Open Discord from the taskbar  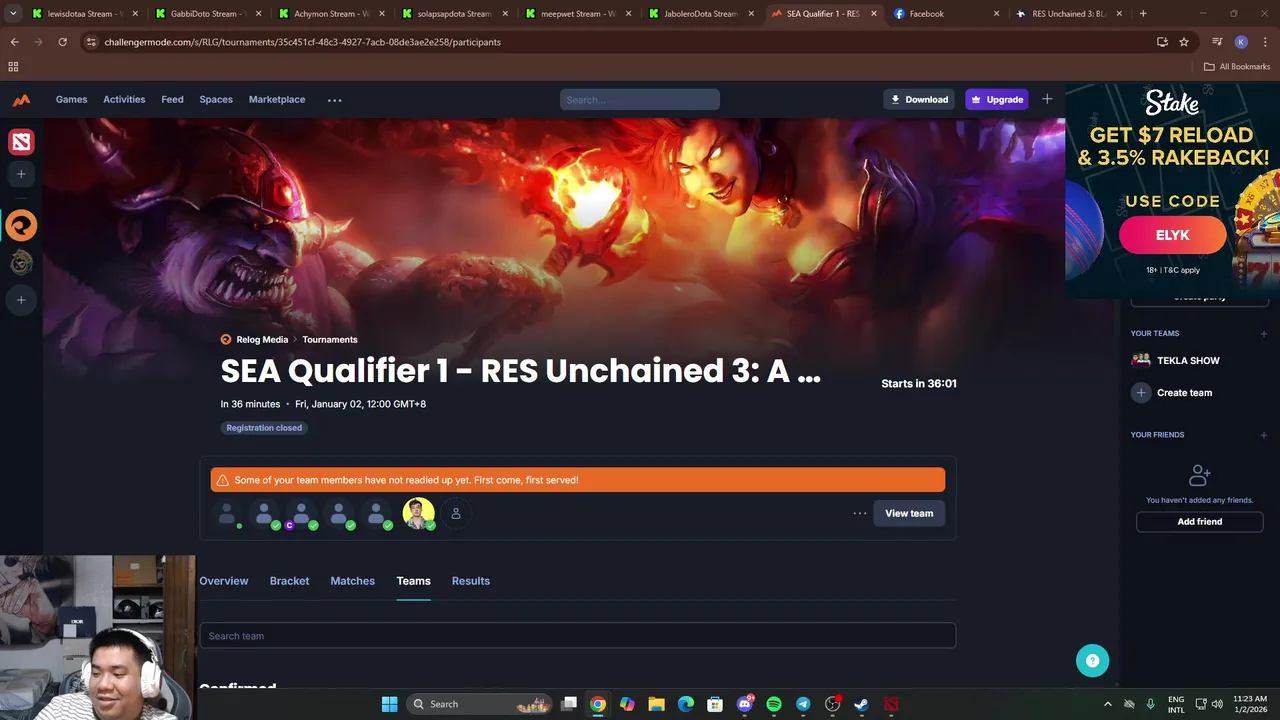[x=745, y=704]
